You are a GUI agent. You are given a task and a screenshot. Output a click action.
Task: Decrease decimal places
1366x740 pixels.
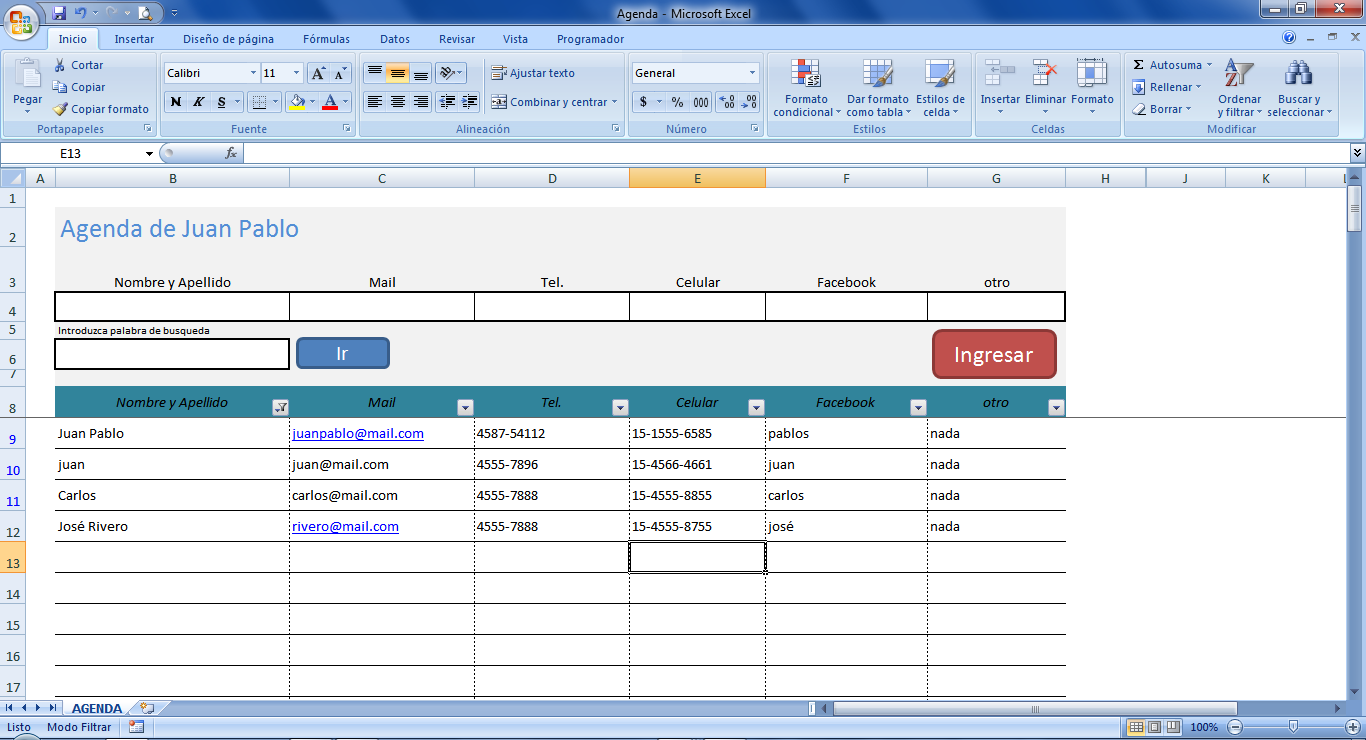[x=749, y=102]
